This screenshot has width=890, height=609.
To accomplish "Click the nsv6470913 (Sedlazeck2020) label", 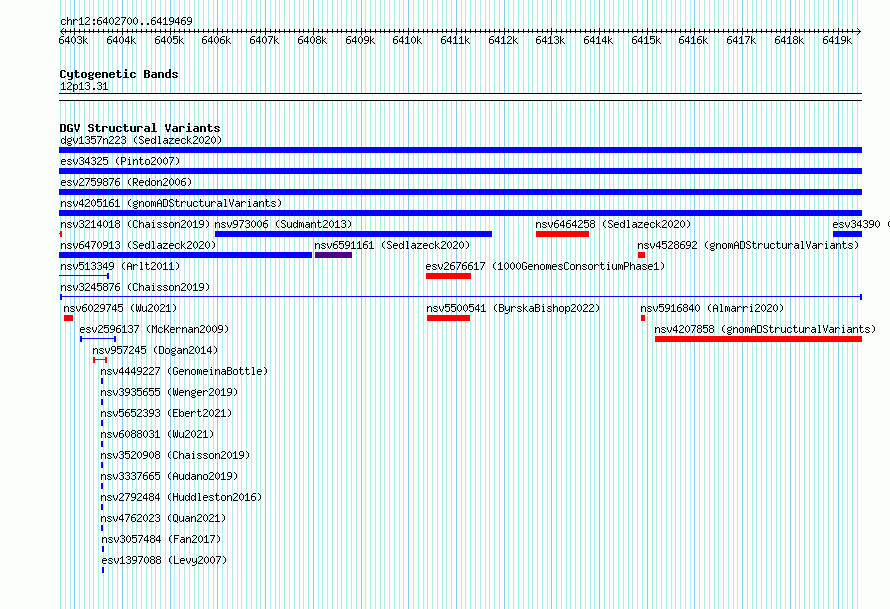I will [138, 245].
